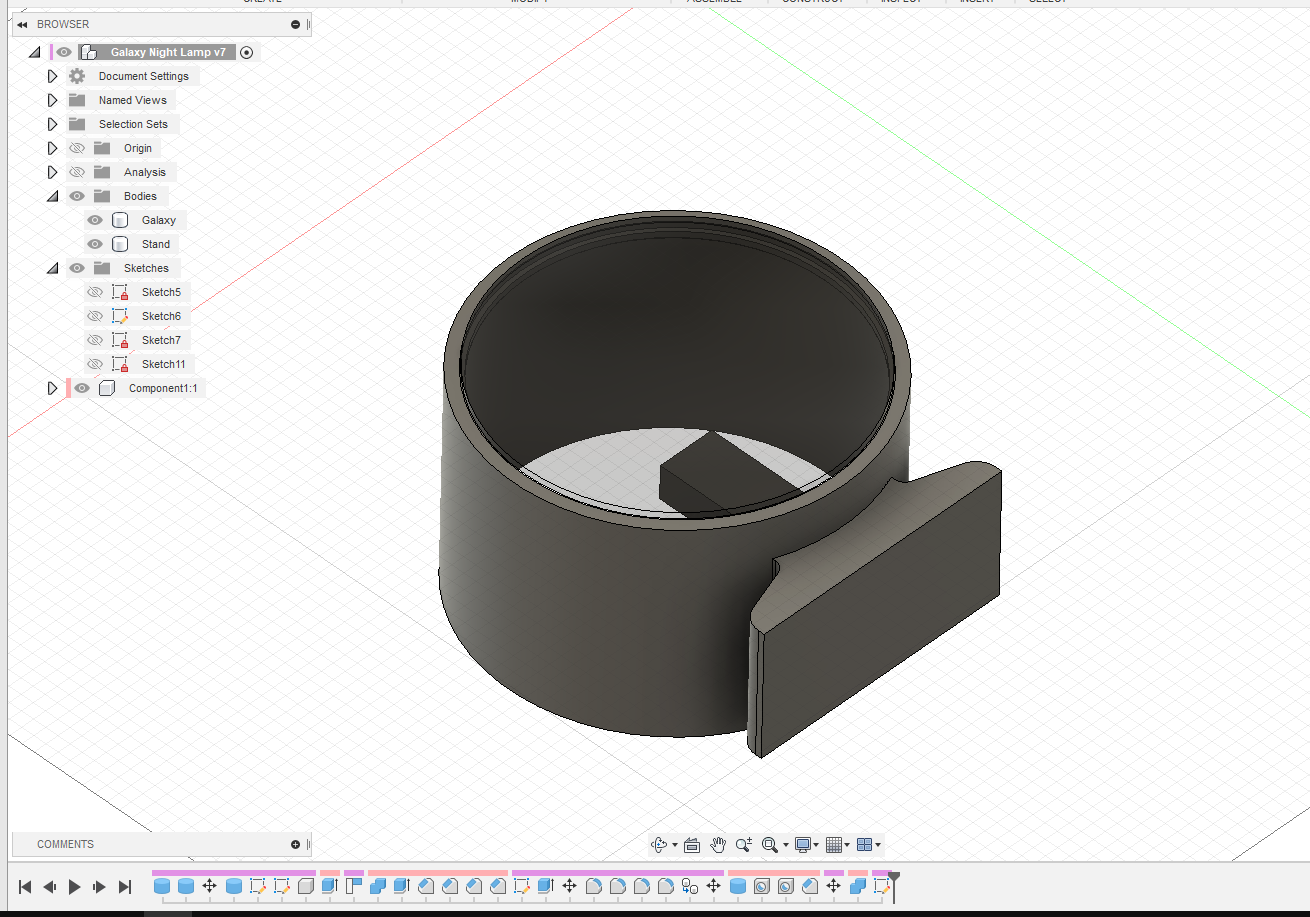Show Sketch5 using its eye icon
1310x917 pixels.
pyautogui.click(x=95, y=292)
